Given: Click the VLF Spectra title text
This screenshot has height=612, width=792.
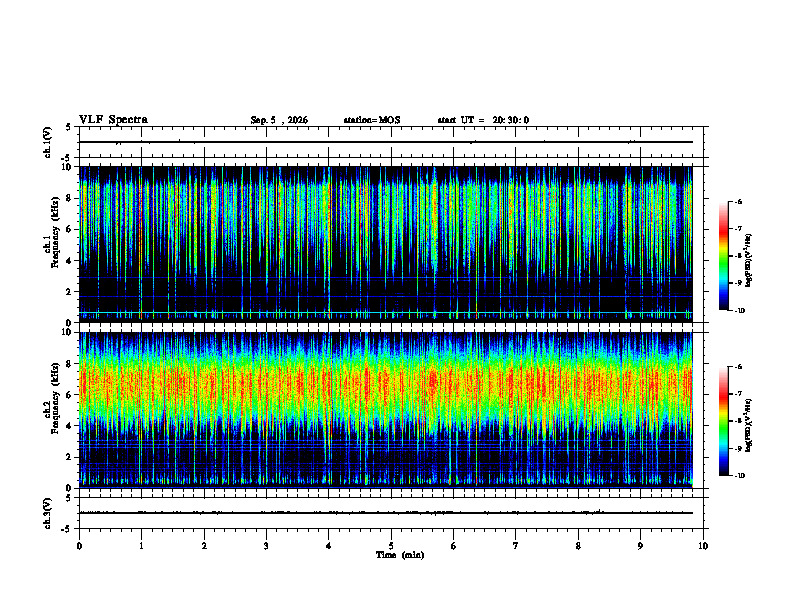Looking at the screenshot, I should pyautogui.click(x=113, y=120).
